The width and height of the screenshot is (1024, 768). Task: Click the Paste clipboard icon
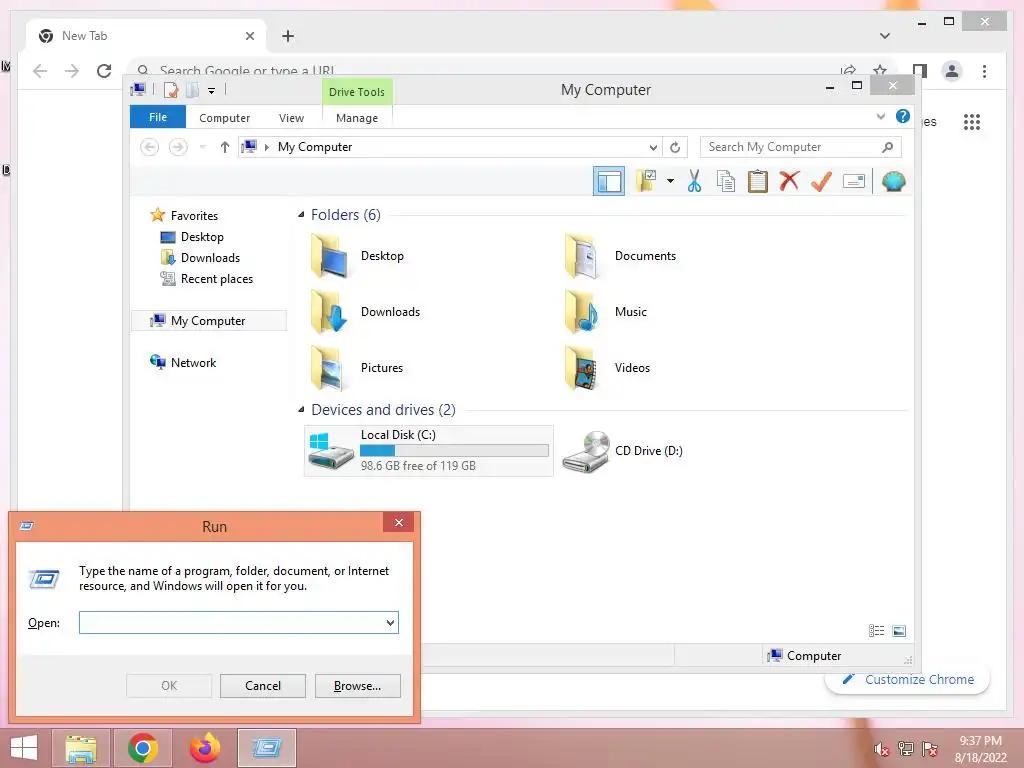tap(758, 181)
